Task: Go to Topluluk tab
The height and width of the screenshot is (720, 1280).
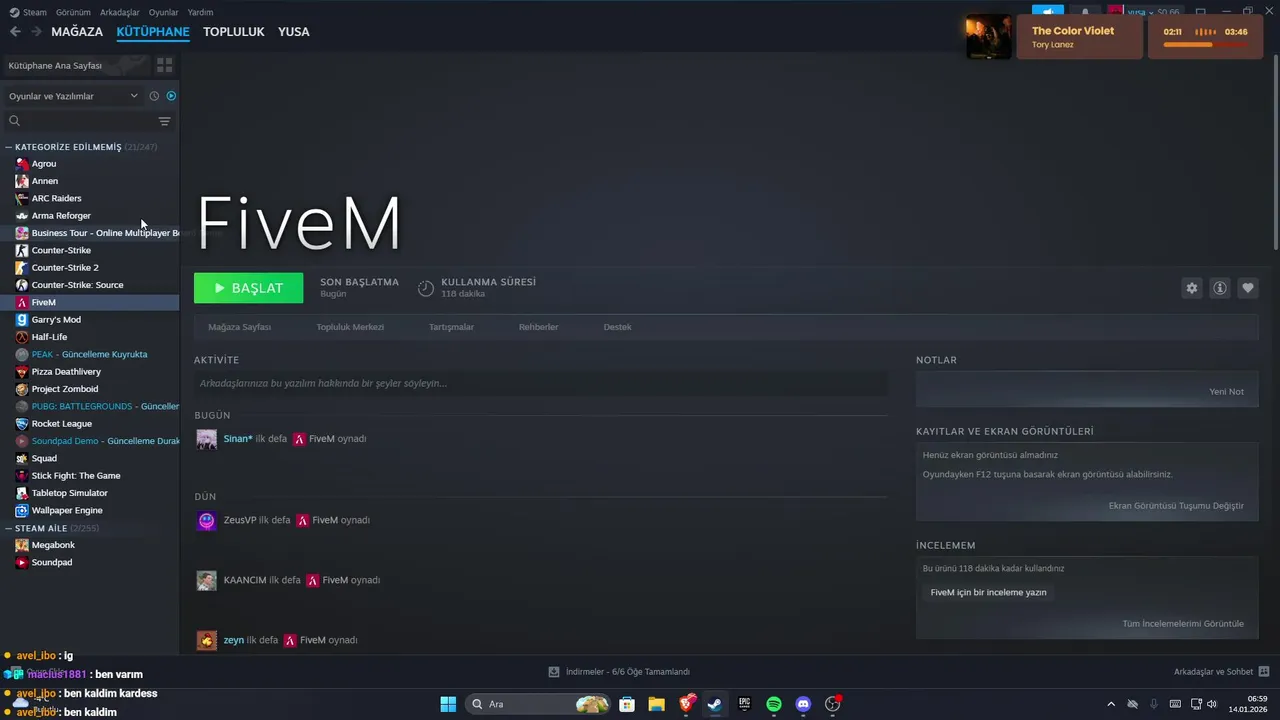Action: click(234, 32)
